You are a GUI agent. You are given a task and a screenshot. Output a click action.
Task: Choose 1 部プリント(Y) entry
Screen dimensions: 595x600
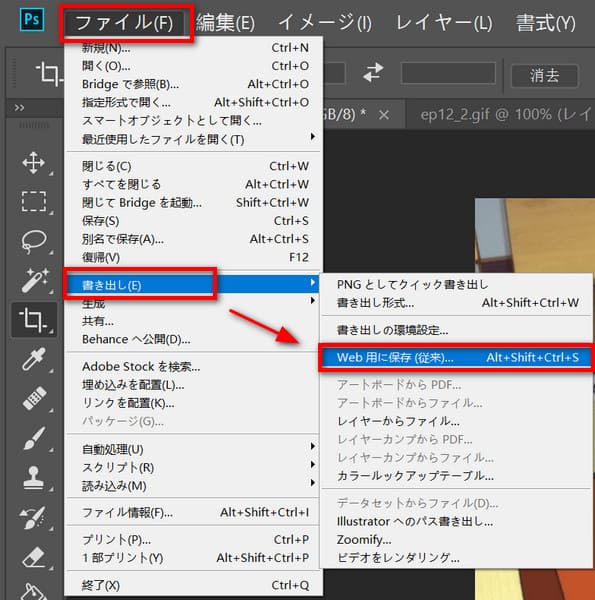click(195, 558)
